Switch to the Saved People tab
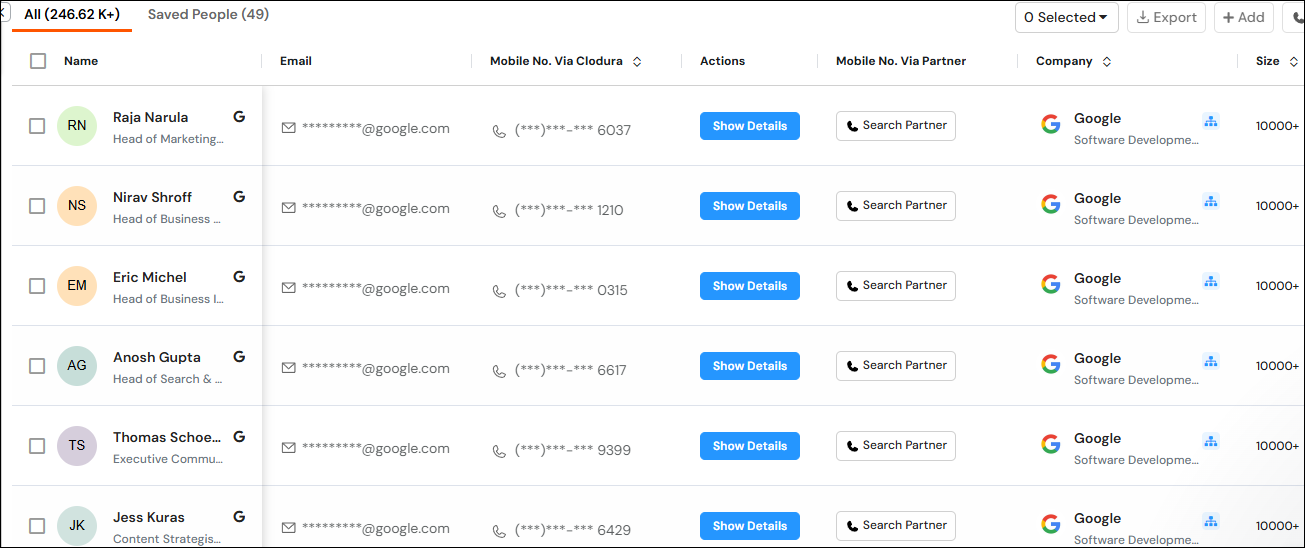The width and height of the screenshot is (1305, 548). click(x=208, y=15)
